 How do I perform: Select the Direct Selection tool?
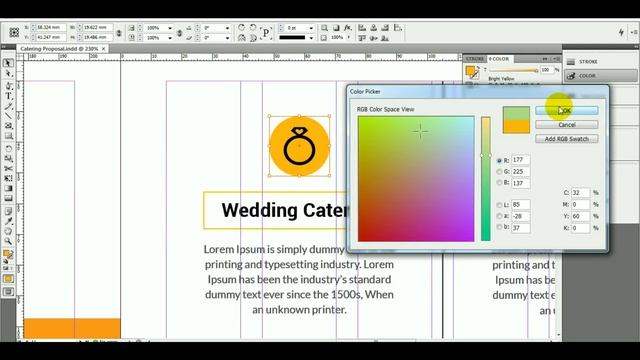point(8,74)
